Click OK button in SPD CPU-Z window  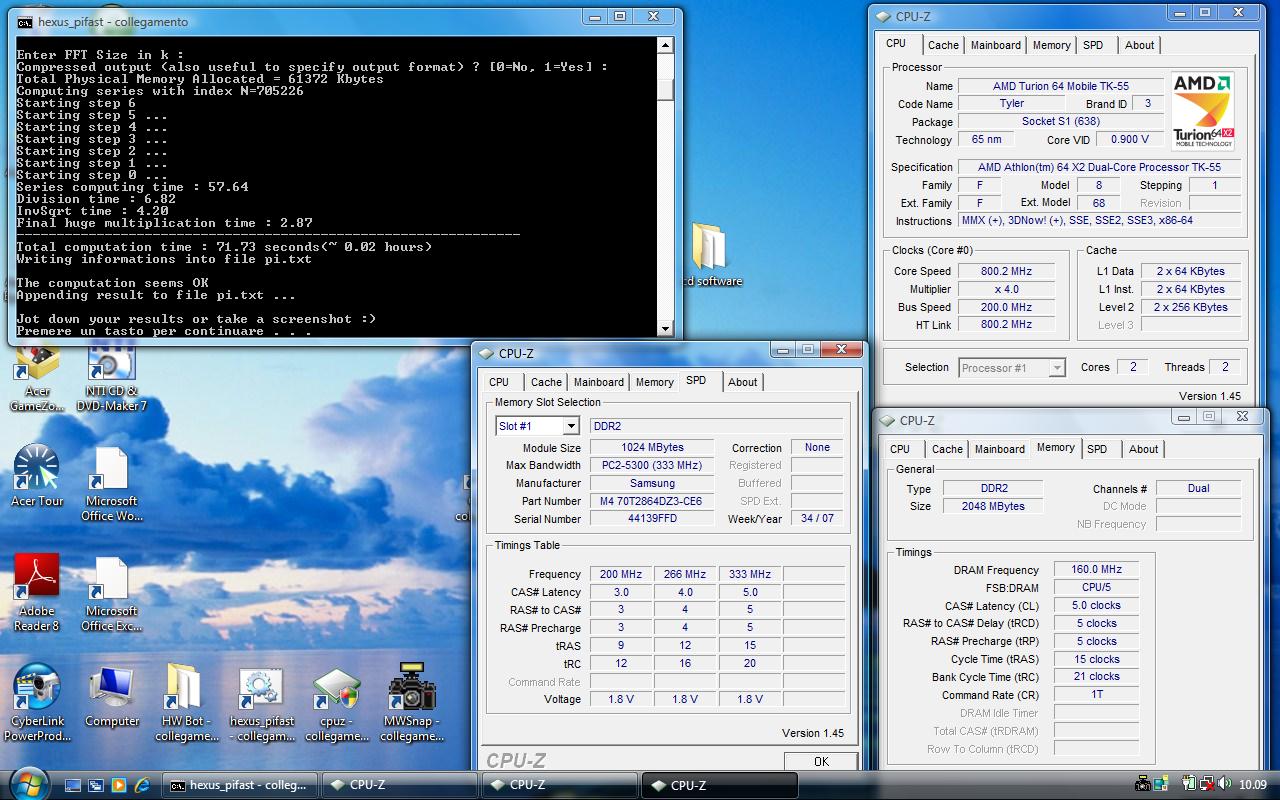(821, 761)
